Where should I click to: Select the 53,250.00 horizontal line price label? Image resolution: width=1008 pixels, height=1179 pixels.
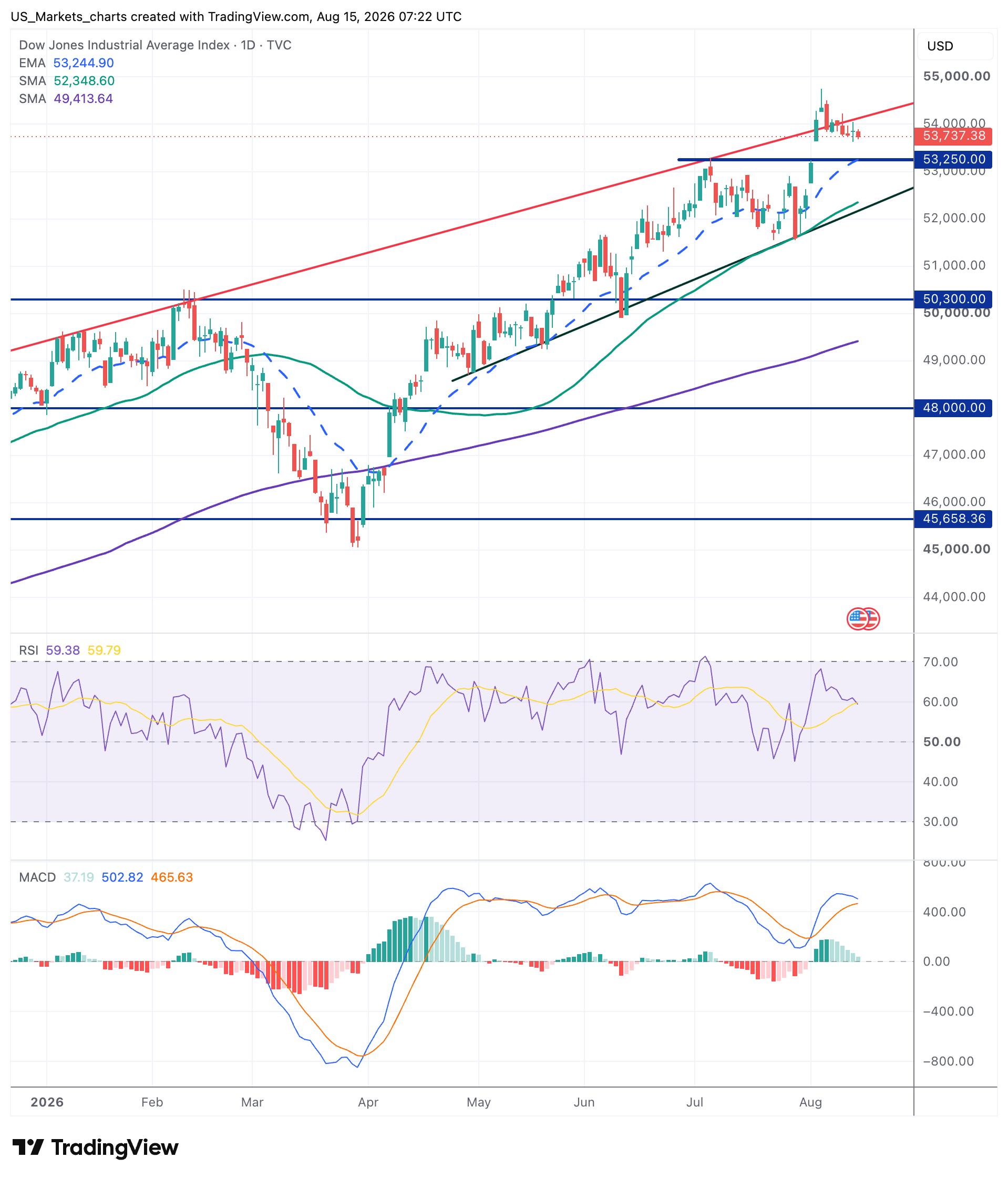point(953,159)
